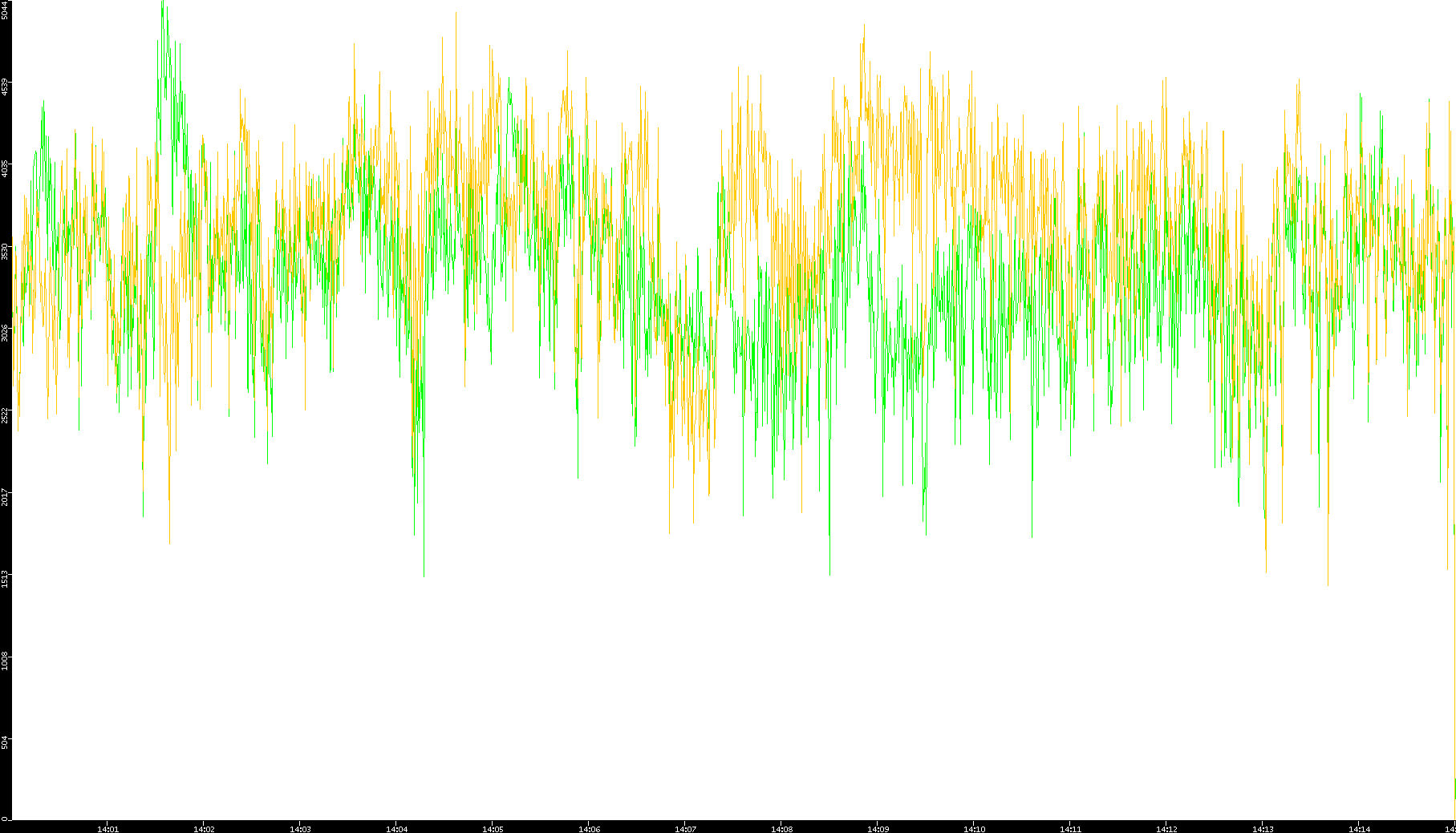Select the 14:13 time axis label
The image size is (1456, 833).
click(x=1263, y=829)
